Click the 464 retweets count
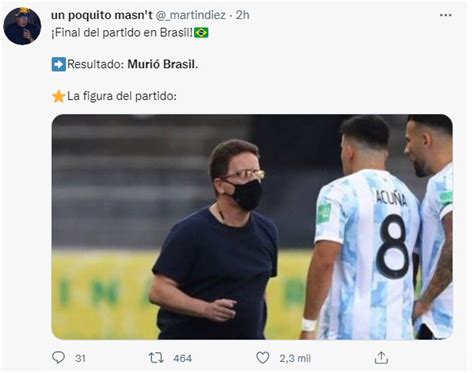 (x=182, y=358)
